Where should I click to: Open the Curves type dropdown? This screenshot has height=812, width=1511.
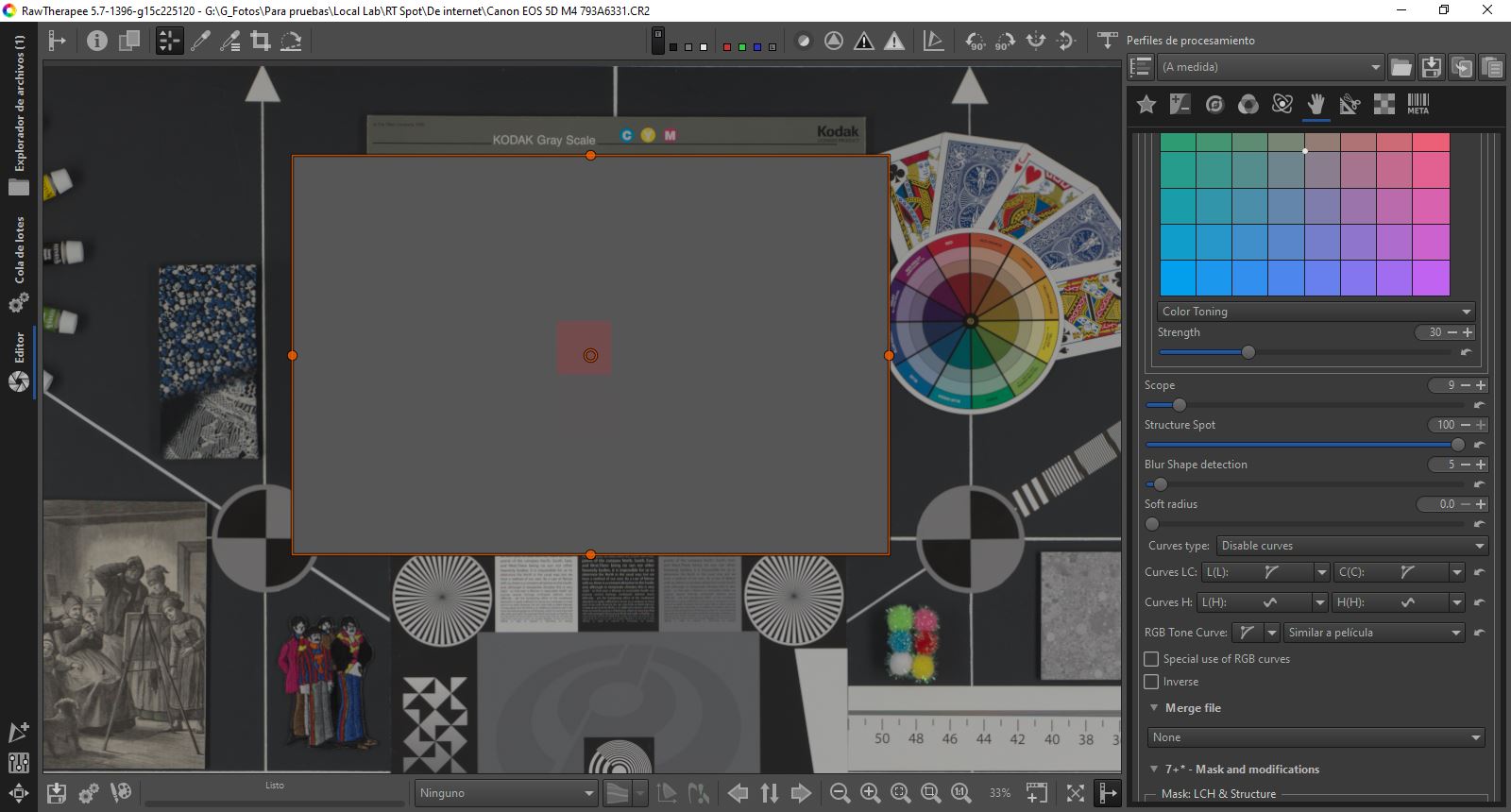point(1350,546)
